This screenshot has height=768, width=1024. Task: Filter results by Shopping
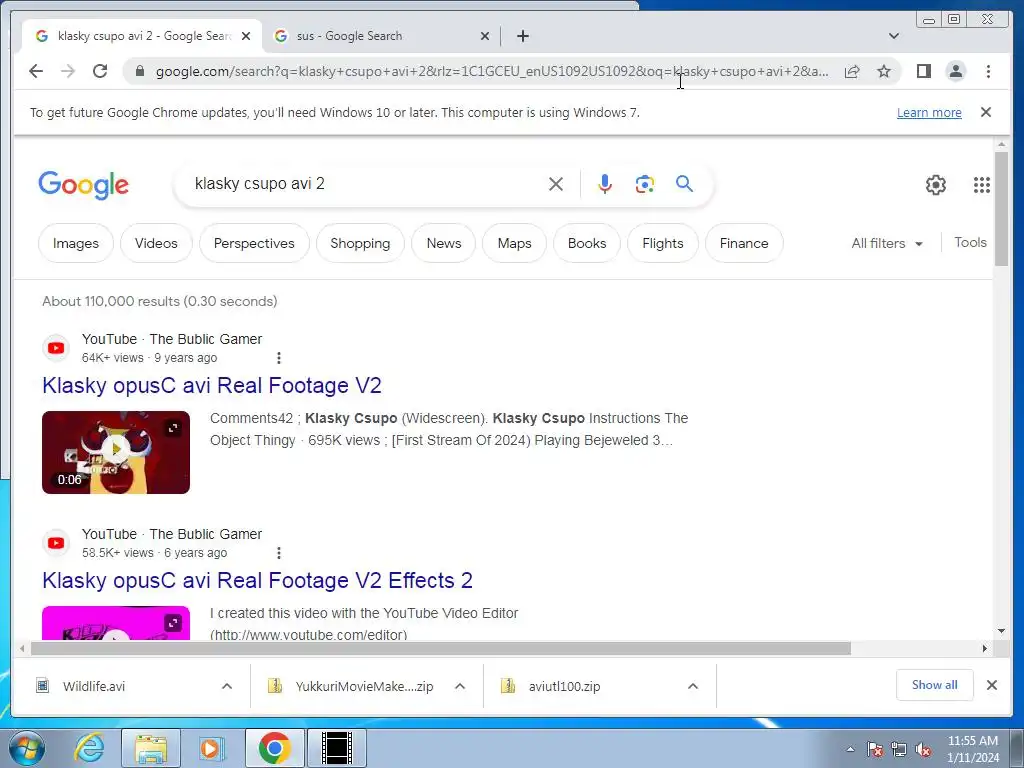360,243
